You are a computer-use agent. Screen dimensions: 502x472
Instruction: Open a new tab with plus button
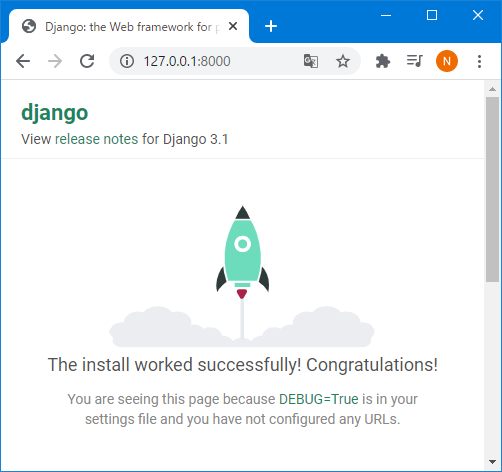pos(271,26)
